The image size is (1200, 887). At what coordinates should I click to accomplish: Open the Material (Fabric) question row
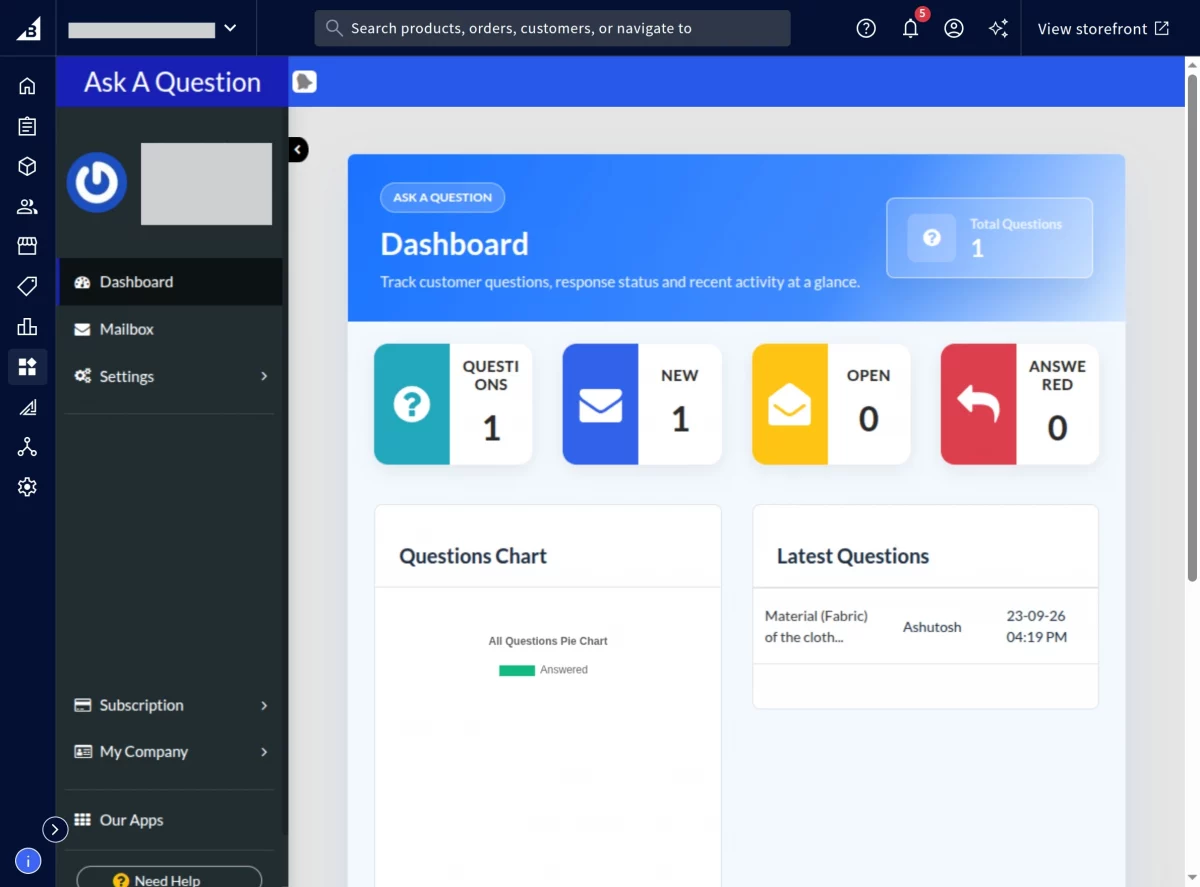(x=925, y=627)
